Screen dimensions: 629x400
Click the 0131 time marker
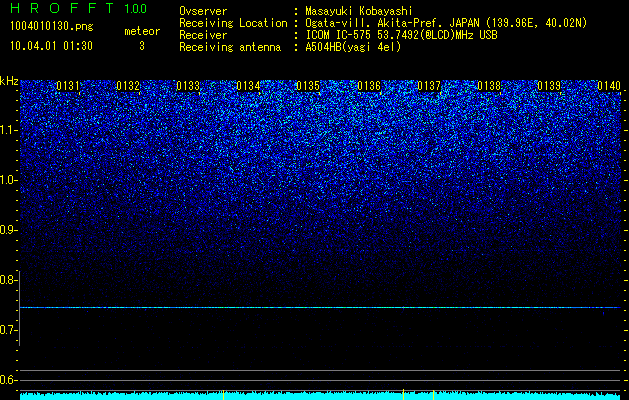(x=68, y=86)
